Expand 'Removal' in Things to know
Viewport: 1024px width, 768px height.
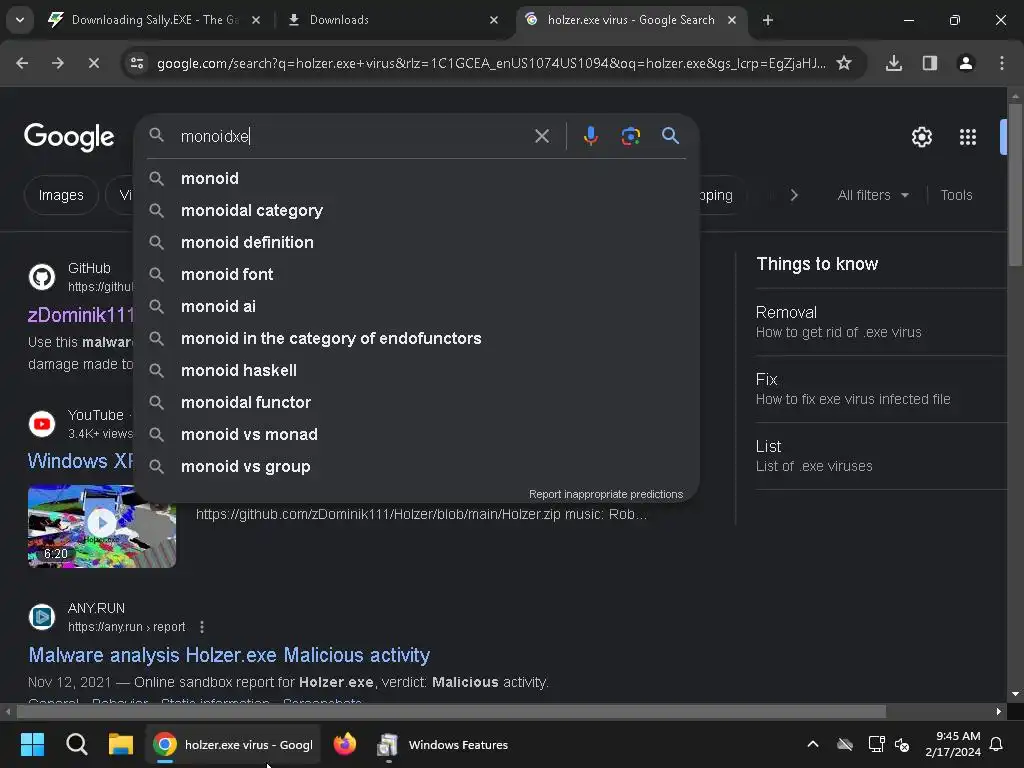point(881,322)
